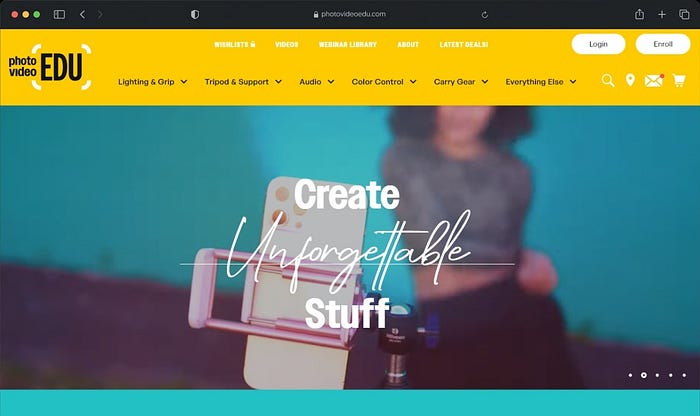Viewport: 700px width, 416px height.
Task: Select the first carousel slide dot
Action: tap(630, 375)
